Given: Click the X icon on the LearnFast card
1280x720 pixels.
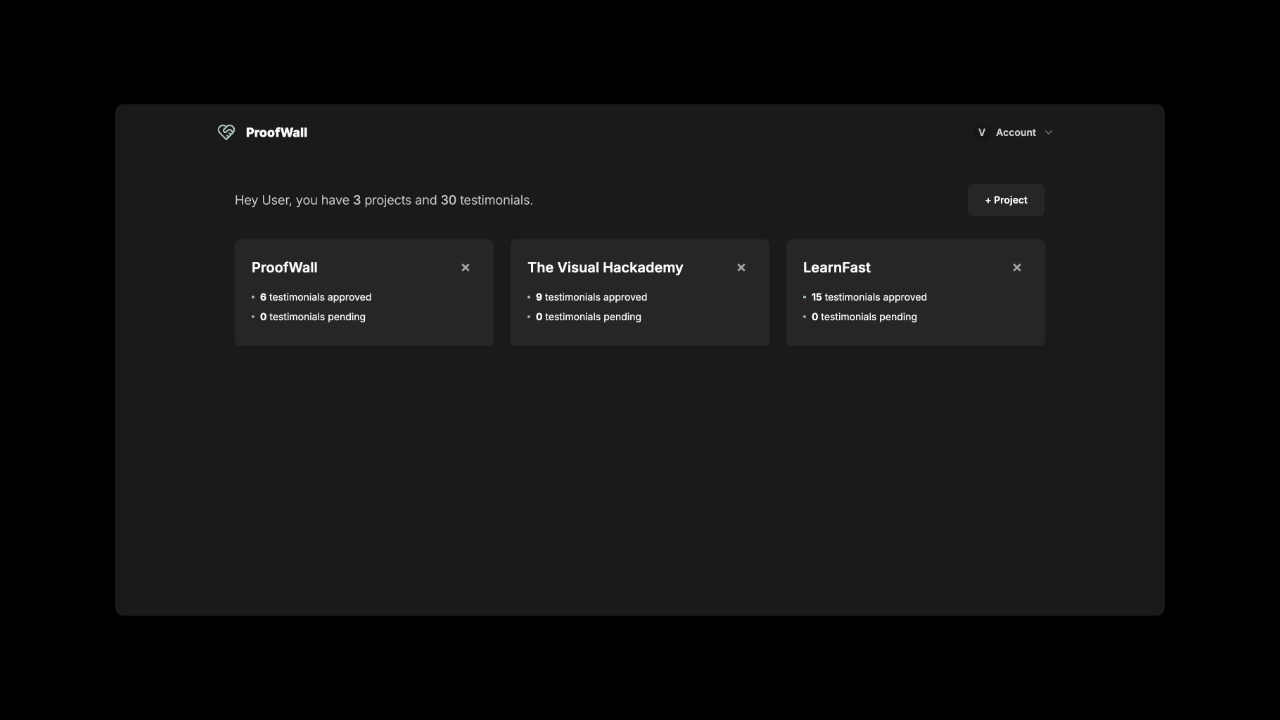Looking at the screenshot, I should (1016, 267).
